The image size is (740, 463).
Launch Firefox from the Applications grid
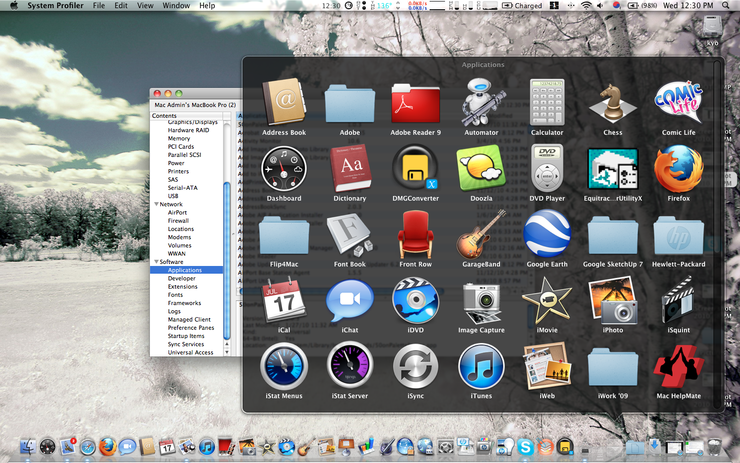[x=678, y=169]
